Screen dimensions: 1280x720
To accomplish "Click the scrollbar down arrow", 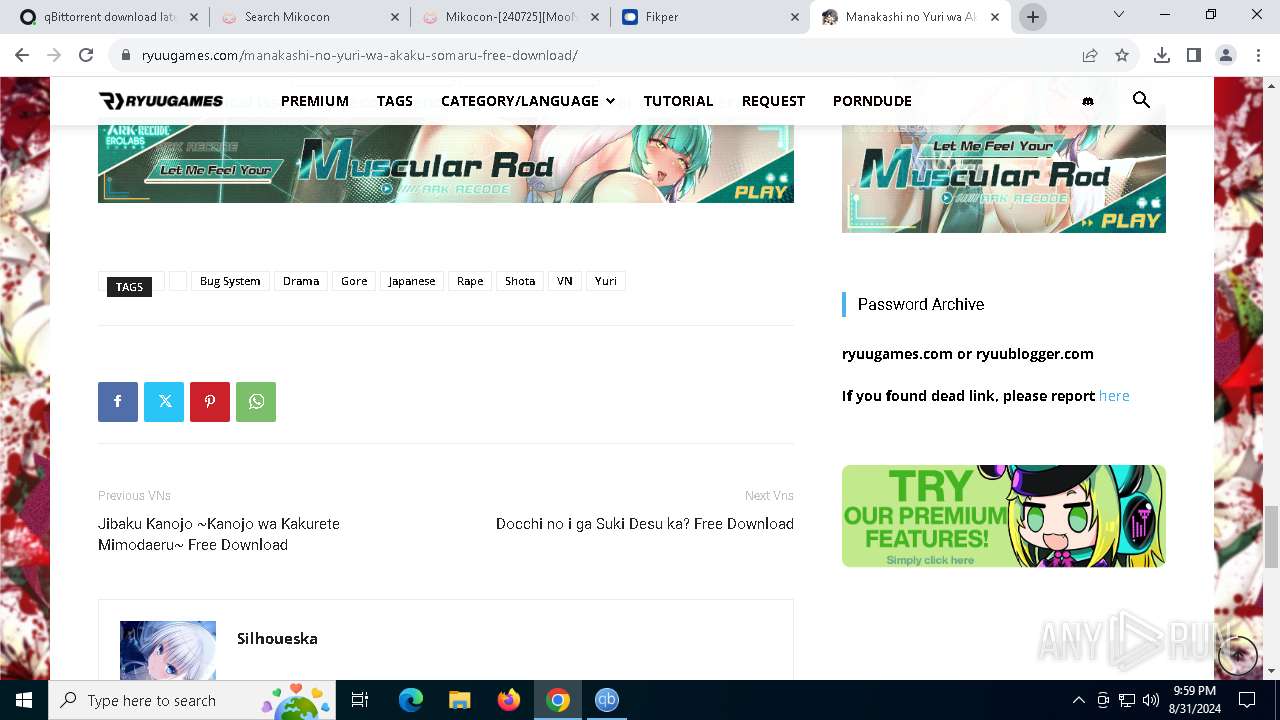I will click(x=1272, y=671).
